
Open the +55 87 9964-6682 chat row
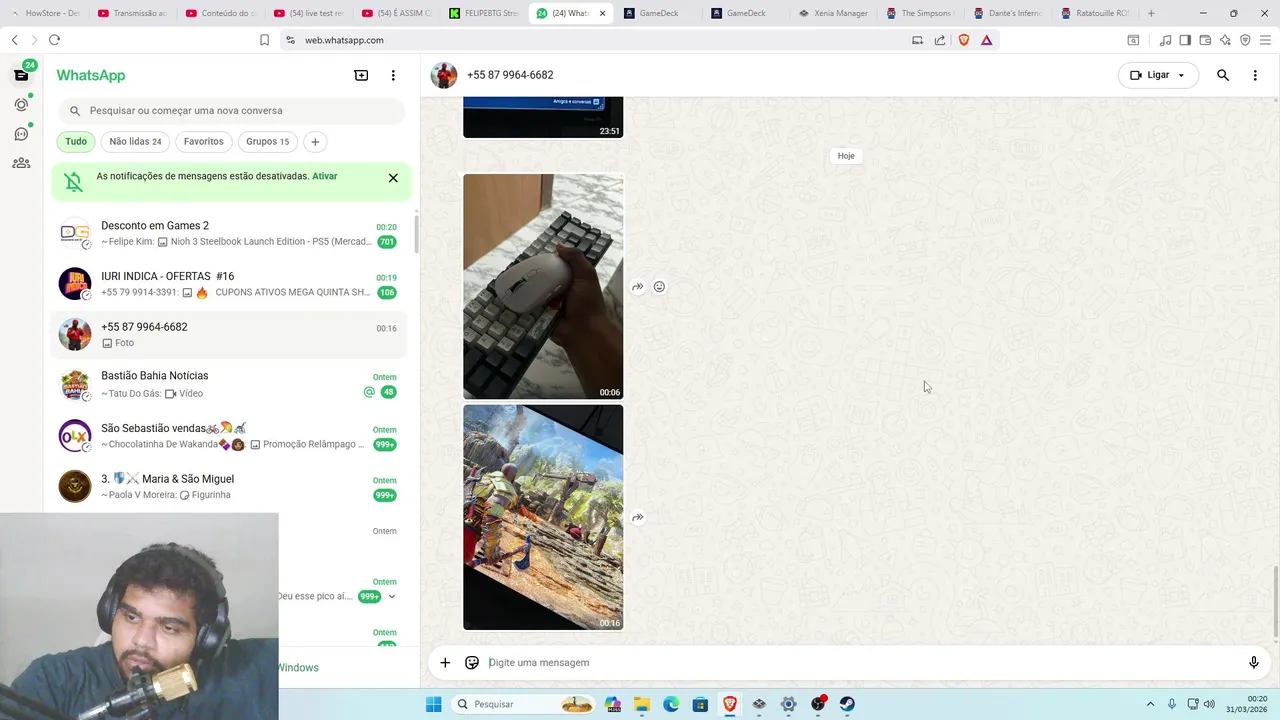click(229, 334)
